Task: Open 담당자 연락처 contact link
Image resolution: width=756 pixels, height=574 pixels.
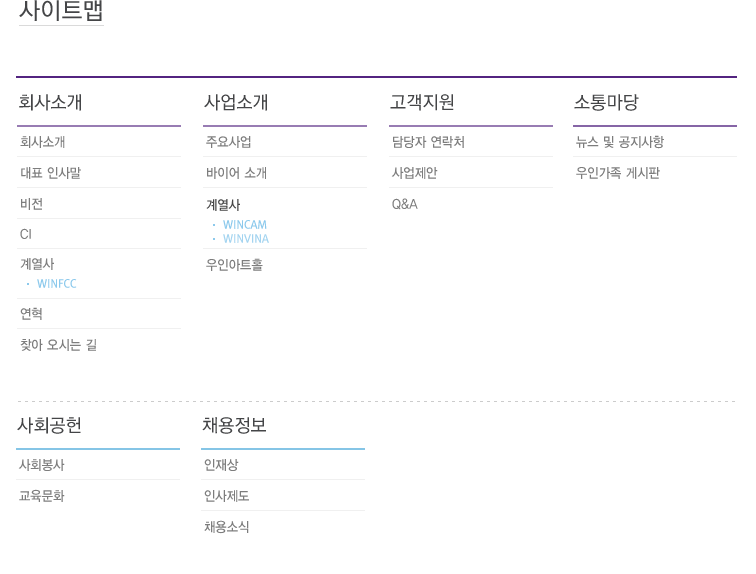Action: (x=428, y=142)
